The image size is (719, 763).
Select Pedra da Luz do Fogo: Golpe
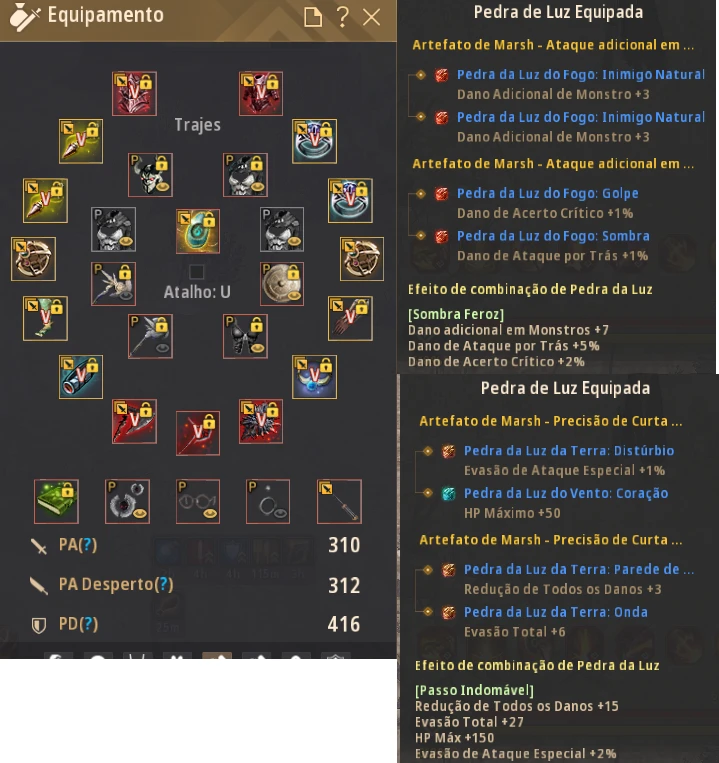click(x=547, y=193)
